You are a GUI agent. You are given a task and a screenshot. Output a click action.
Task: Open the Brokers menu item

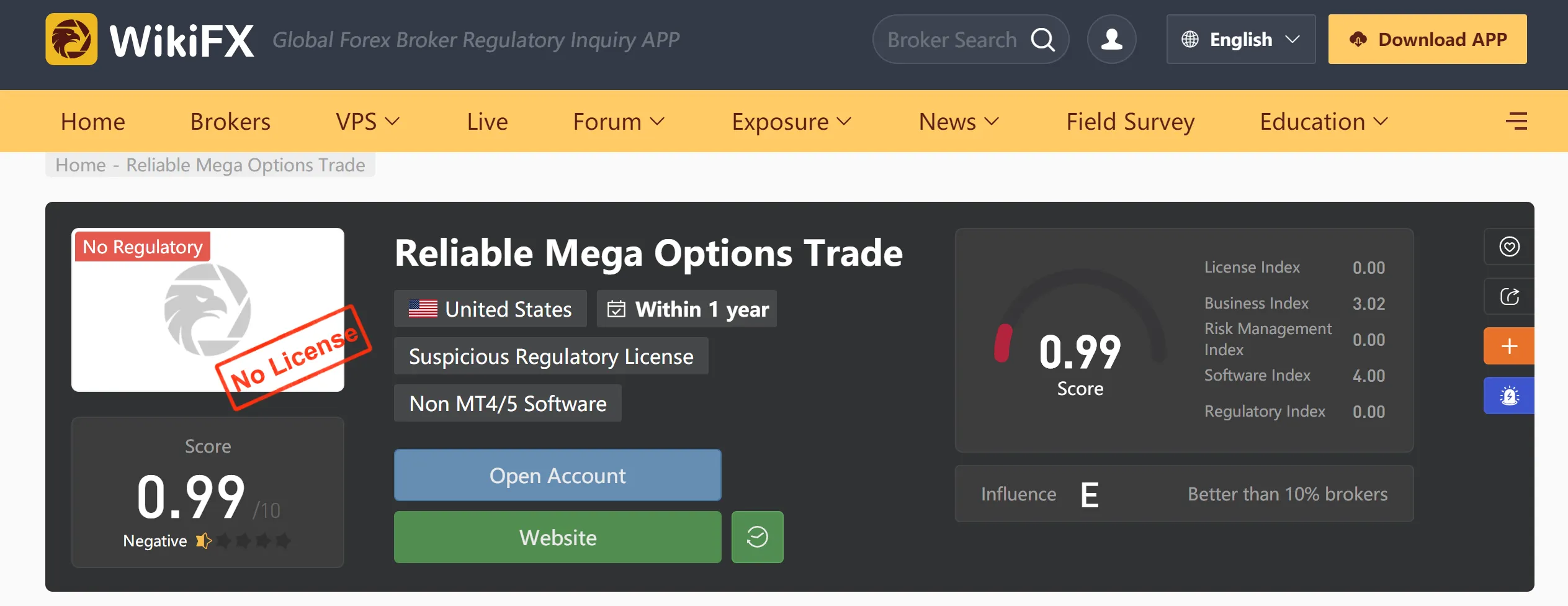[x=230, y=122]
